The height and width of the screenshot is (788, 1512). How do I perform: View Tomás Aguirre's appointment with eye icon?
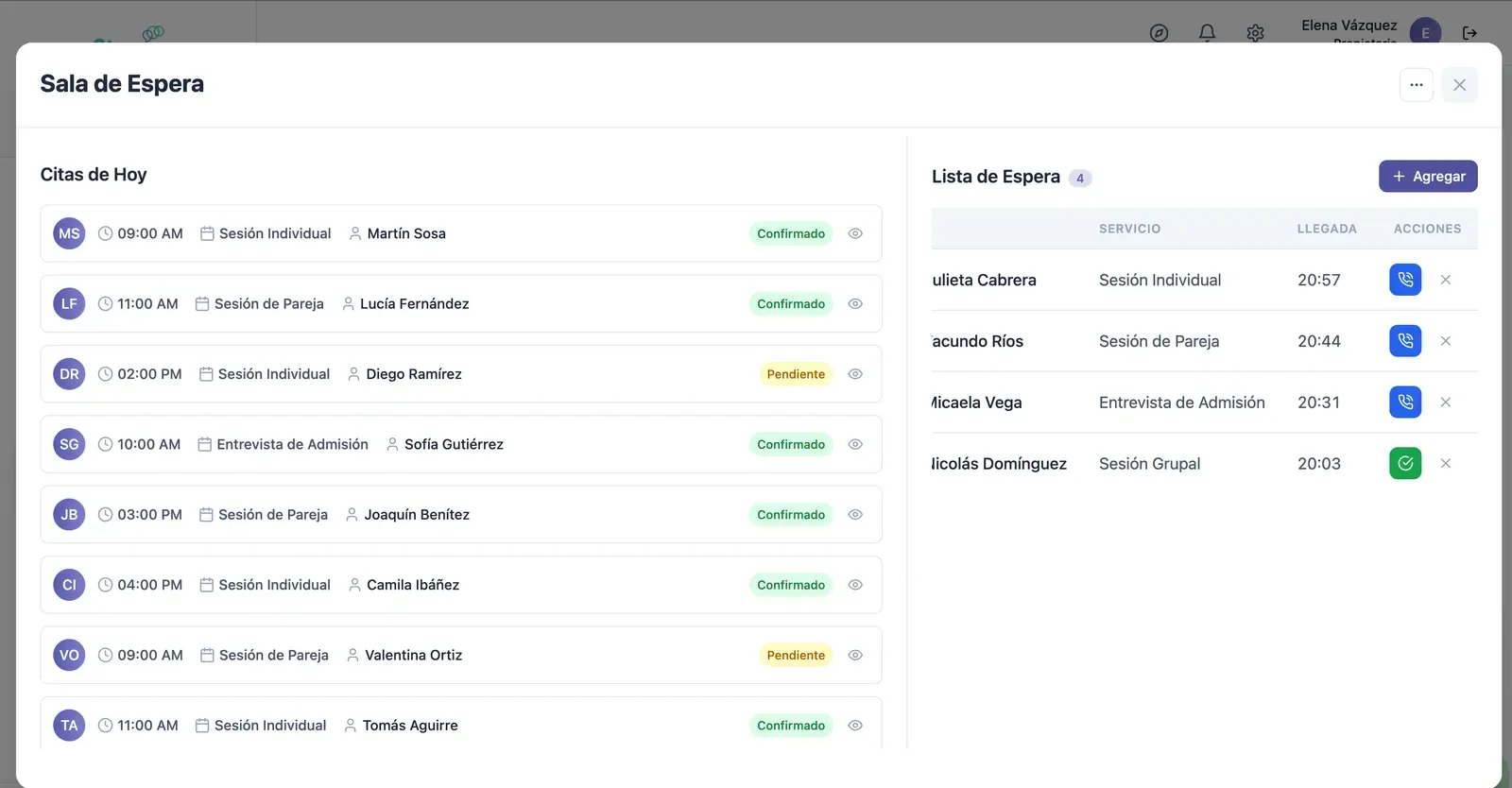855,726
